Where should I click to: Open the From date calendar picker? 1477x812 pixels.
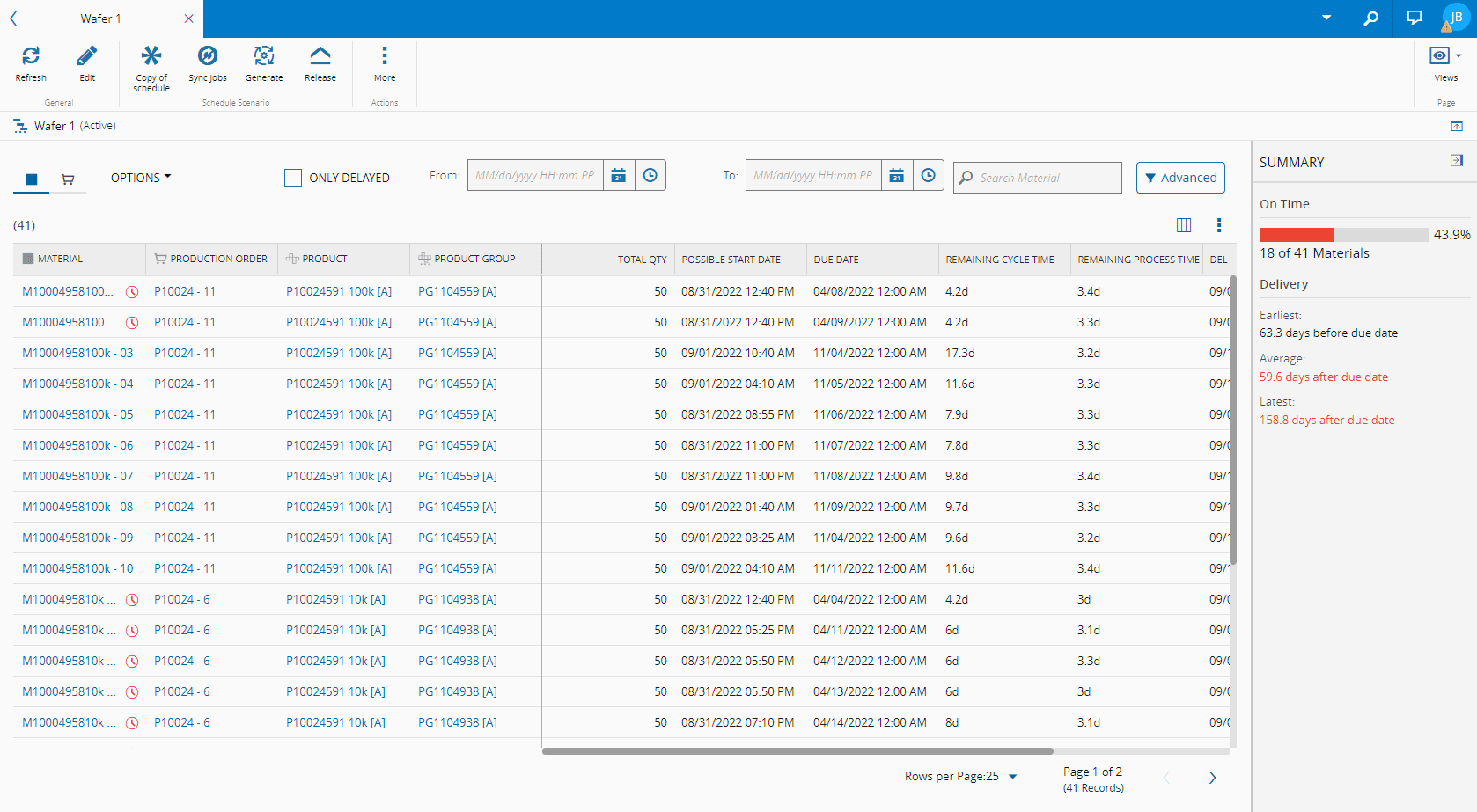click(619, 176)
